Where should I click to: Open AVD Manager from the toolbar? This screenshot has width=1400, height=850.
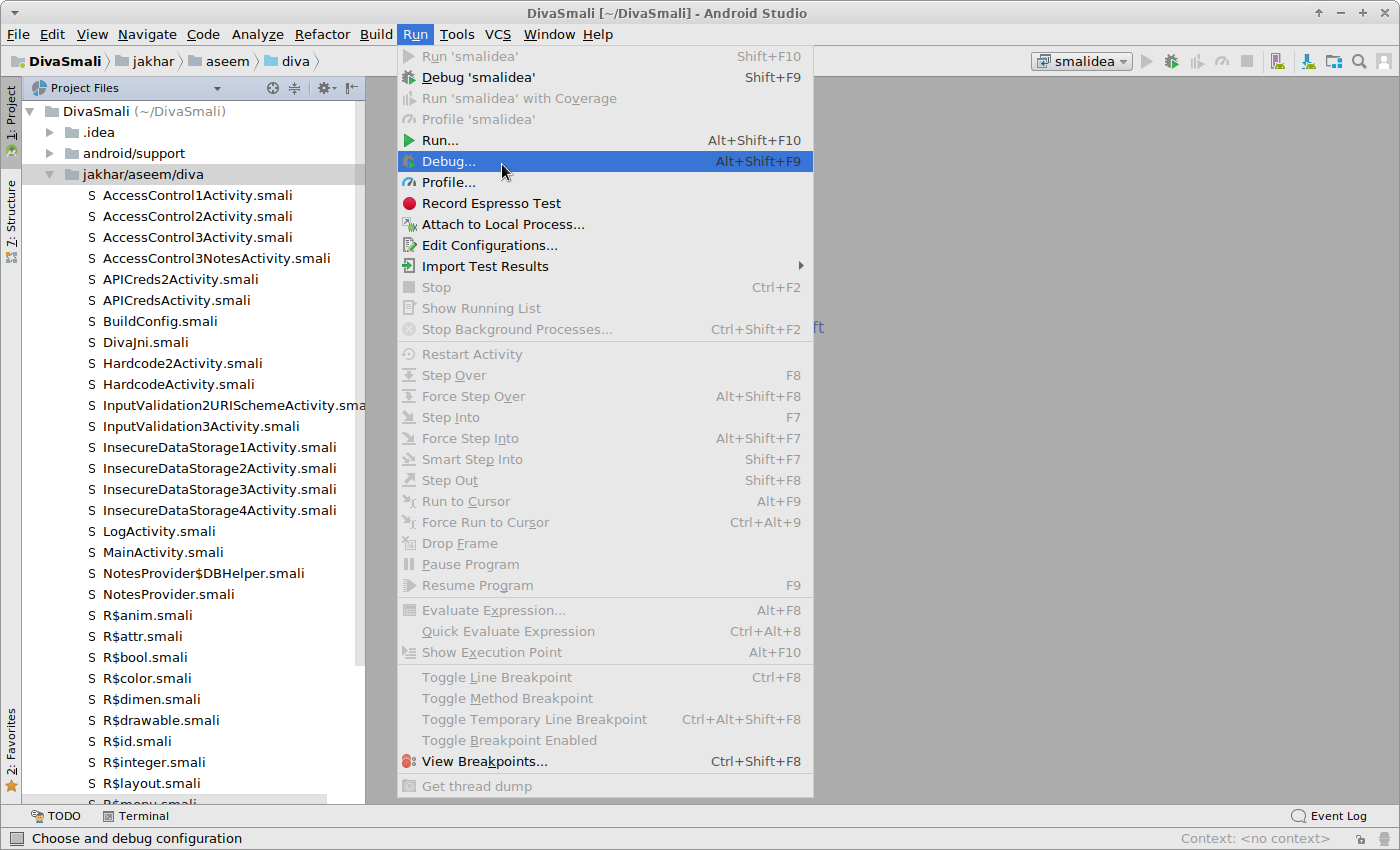pyautogui.click(x=1277, y=62)
